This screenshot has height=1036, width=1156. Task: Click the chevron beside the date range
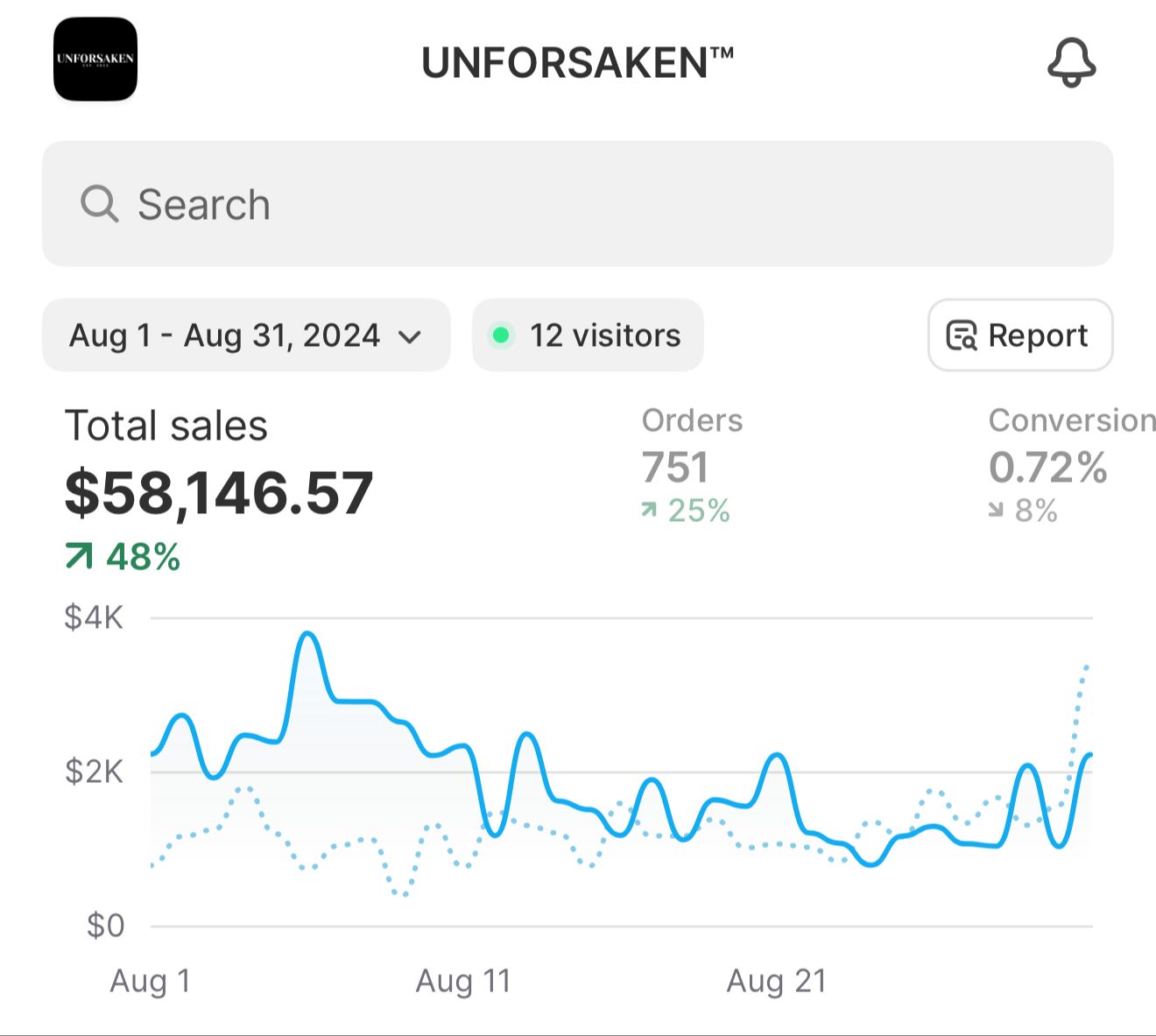pos(410,337)
